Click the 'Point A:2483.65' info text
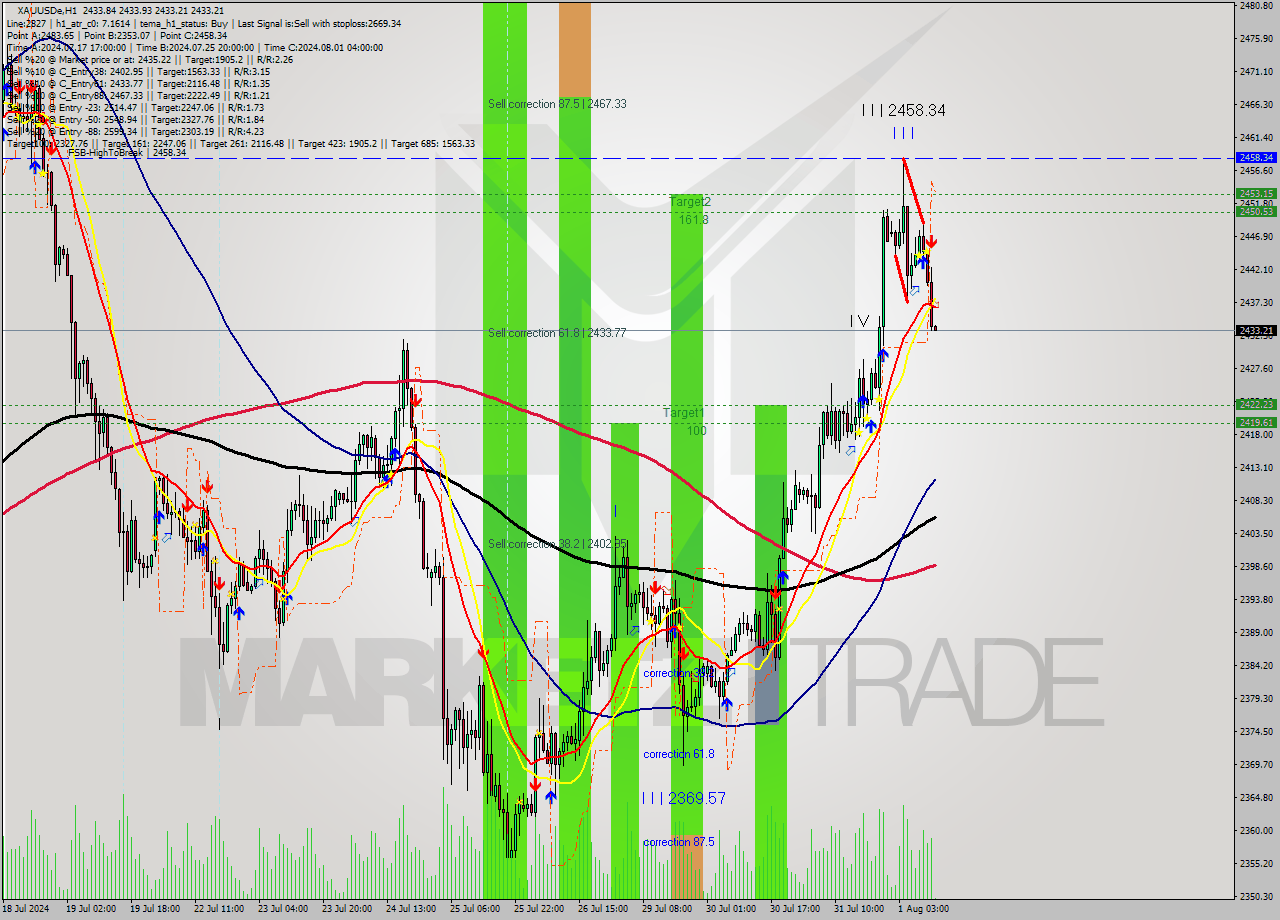The height and width of the screenshot is (920, 1280). coord(41,35)
